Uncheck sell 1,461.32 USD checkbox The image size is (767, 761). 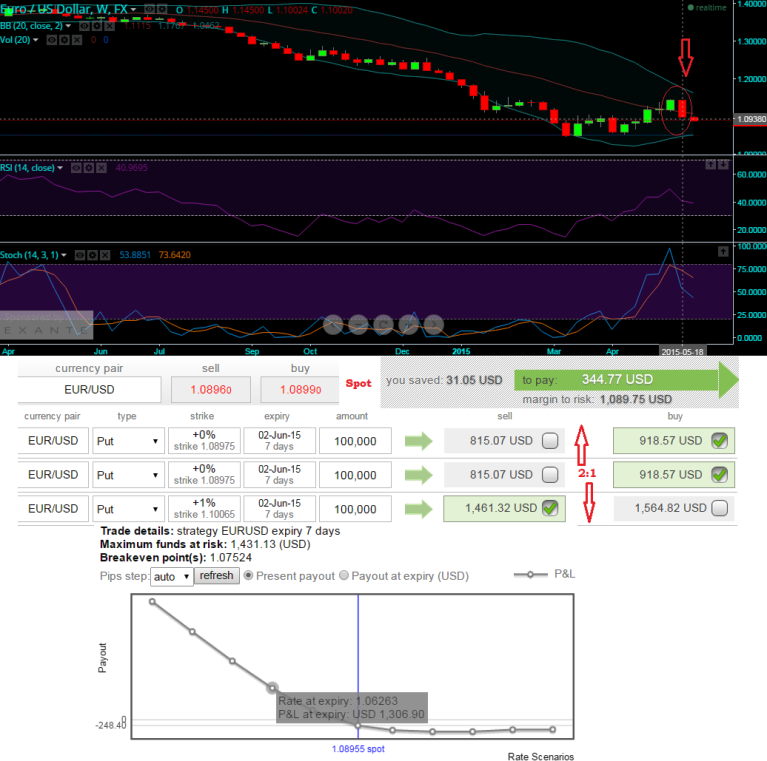point(550,508)
